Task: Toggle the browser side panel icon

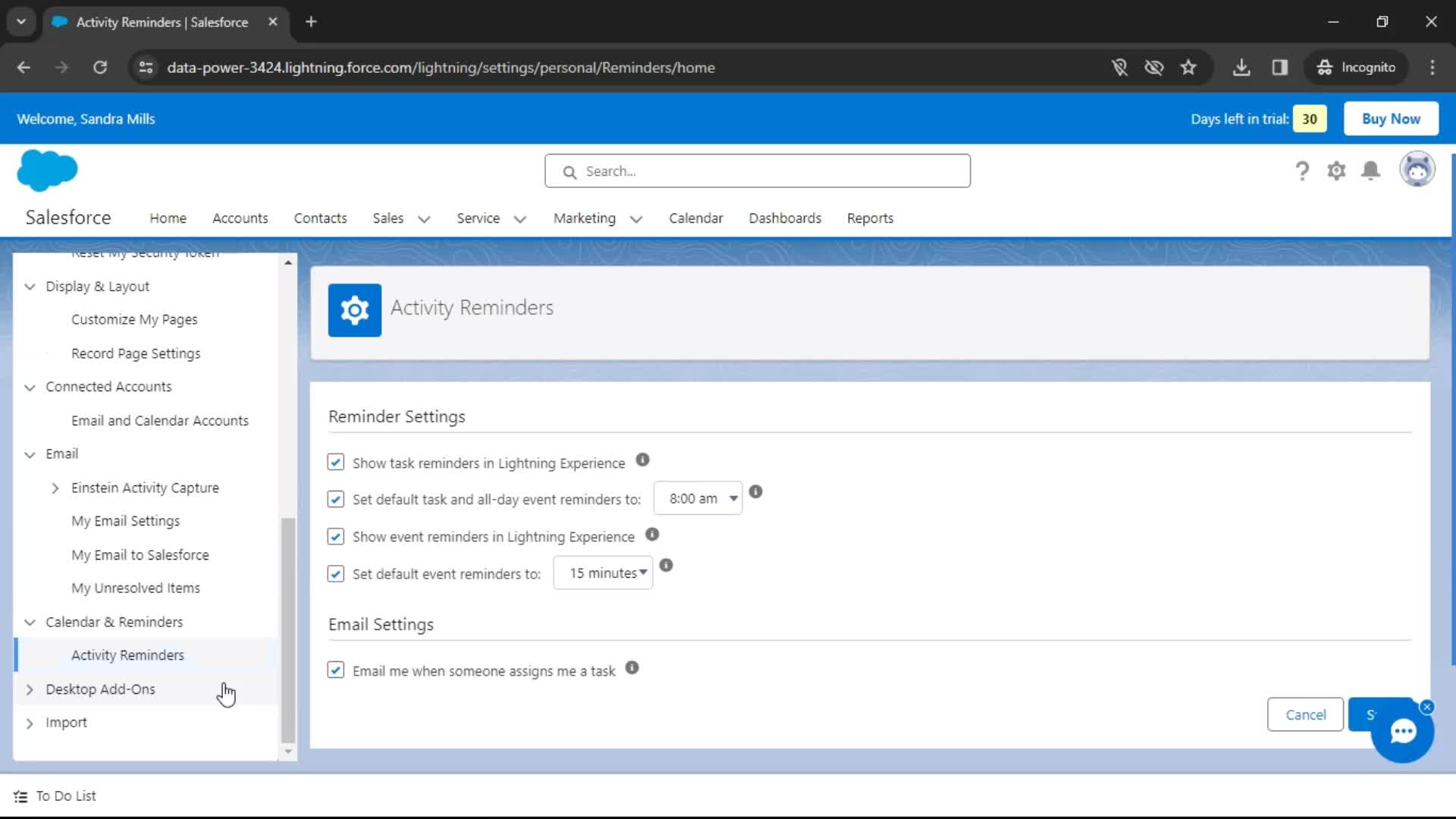Action: point(1280,67)
